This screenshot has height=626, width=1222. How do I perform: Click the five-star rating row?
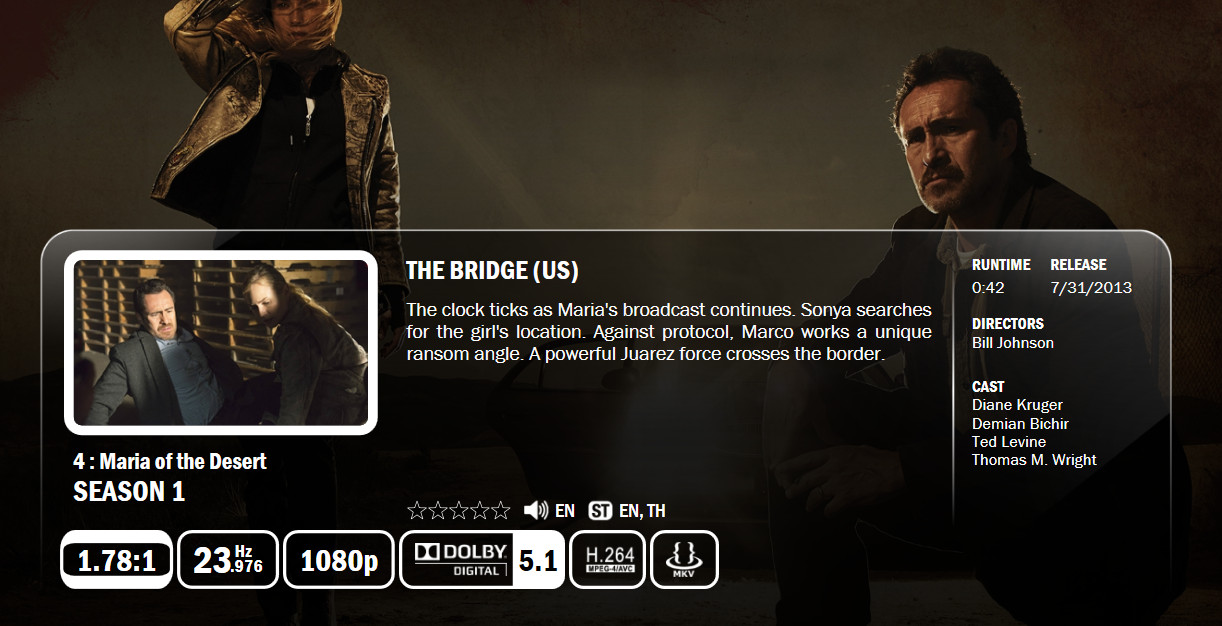click(x=459, y=511)
